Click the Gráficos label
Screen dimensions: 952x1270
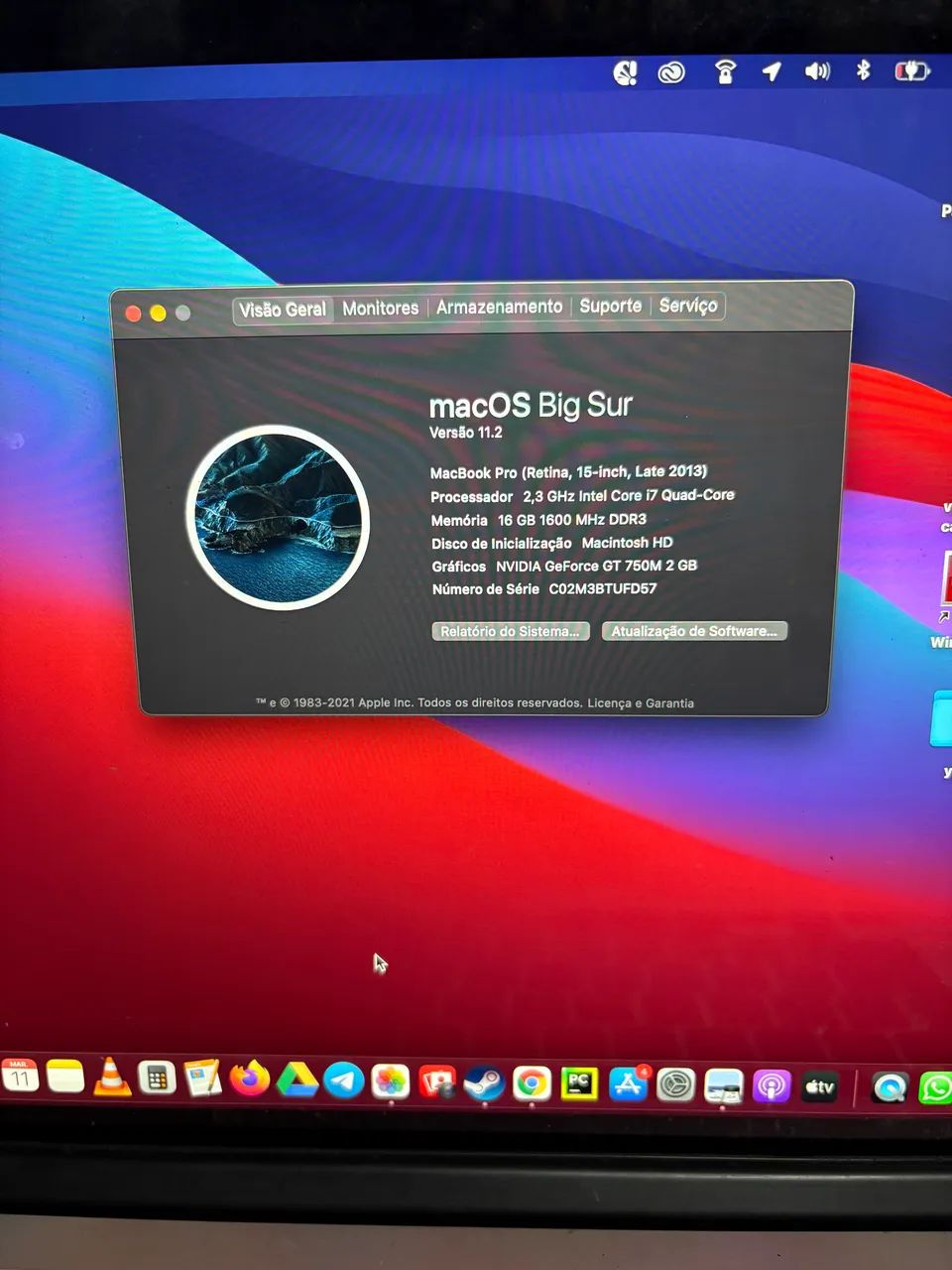[459, 567]
